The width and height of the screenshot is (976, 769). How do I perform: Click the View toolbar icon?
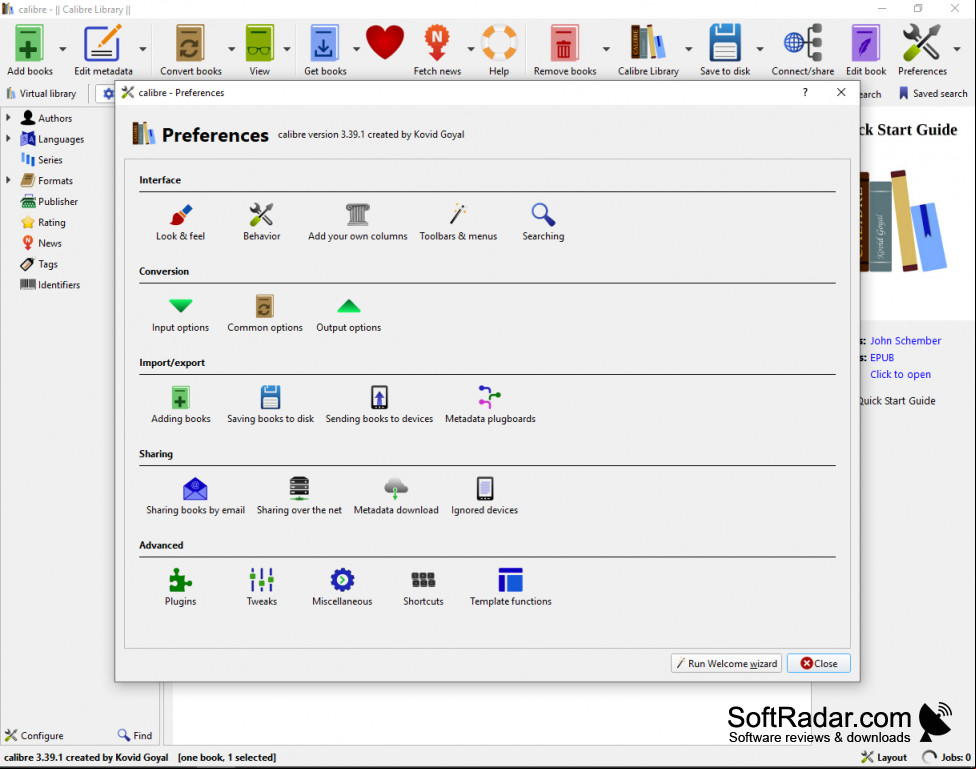[x=260, y=50]
